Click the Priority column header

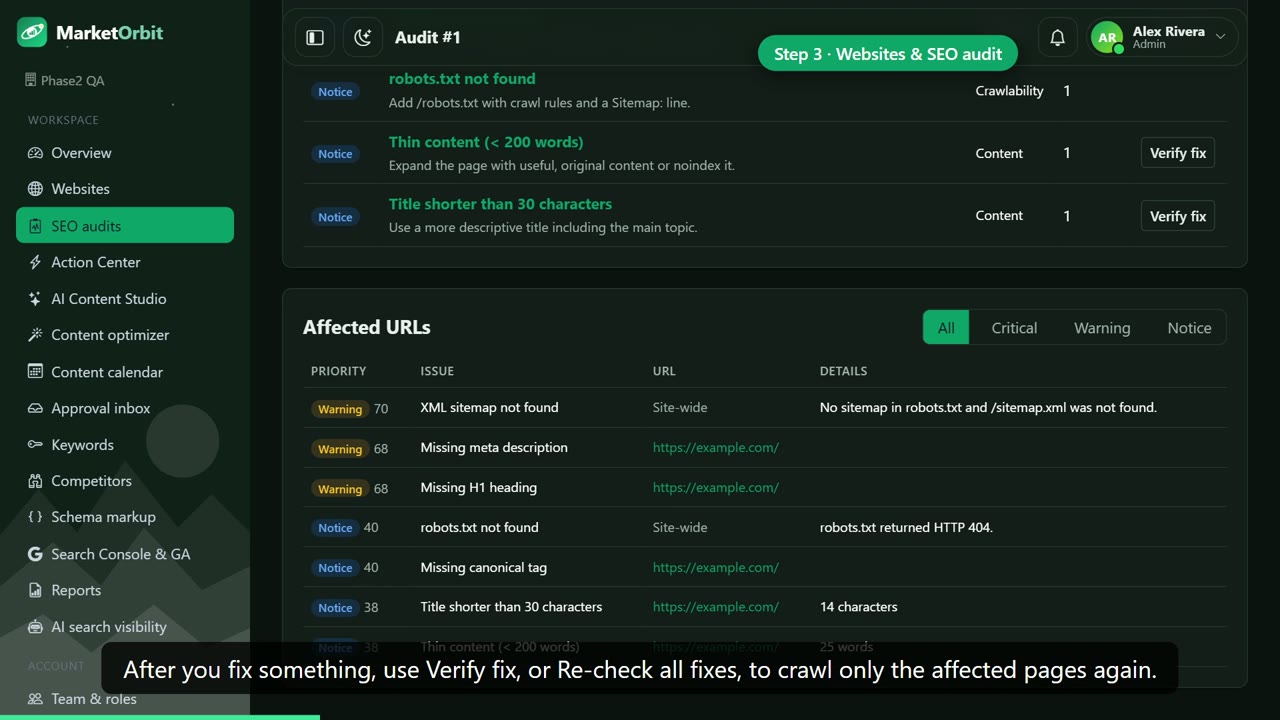339,371
